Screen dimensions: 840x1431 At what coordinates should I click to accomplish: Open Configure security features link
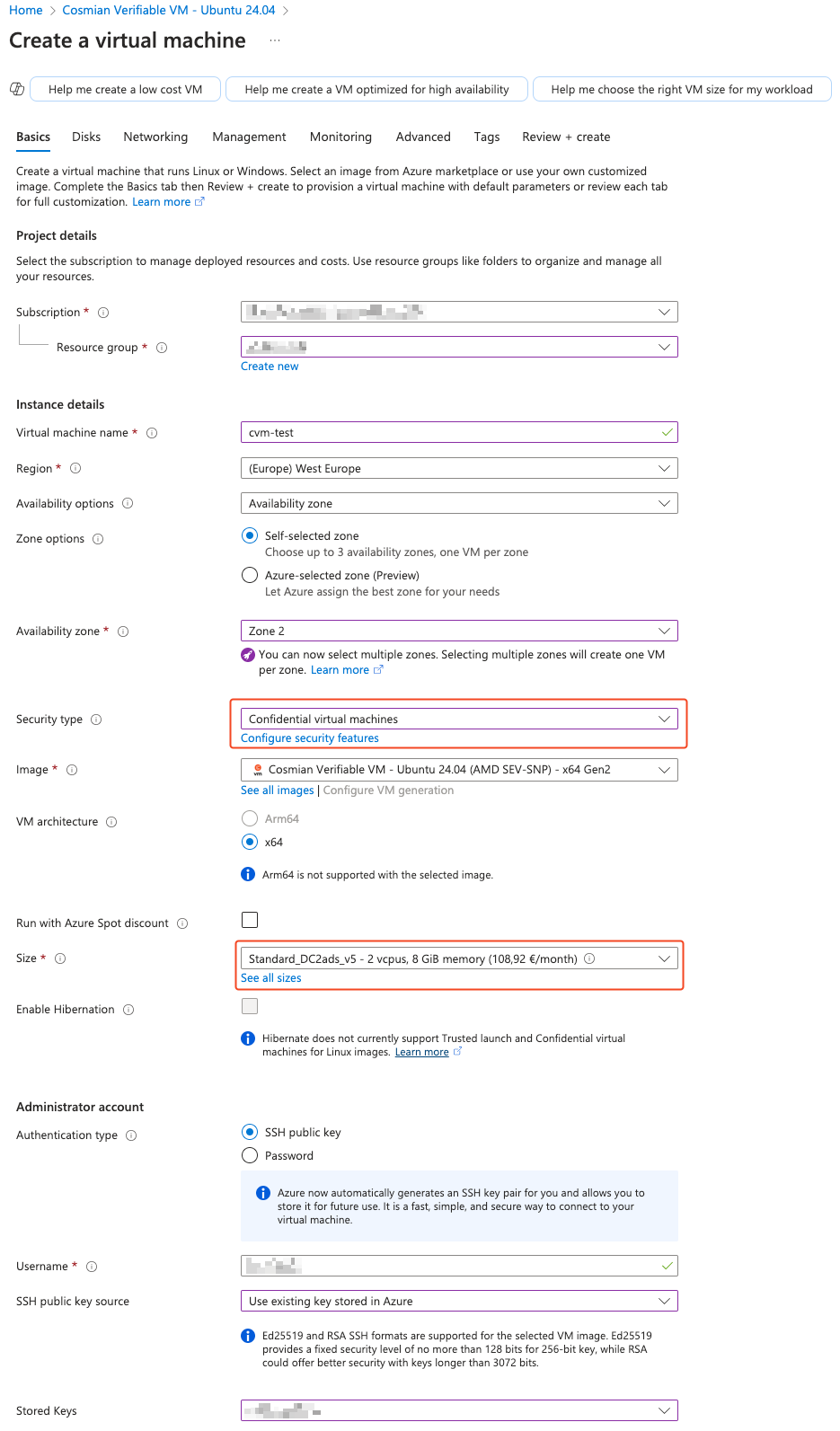310,738
